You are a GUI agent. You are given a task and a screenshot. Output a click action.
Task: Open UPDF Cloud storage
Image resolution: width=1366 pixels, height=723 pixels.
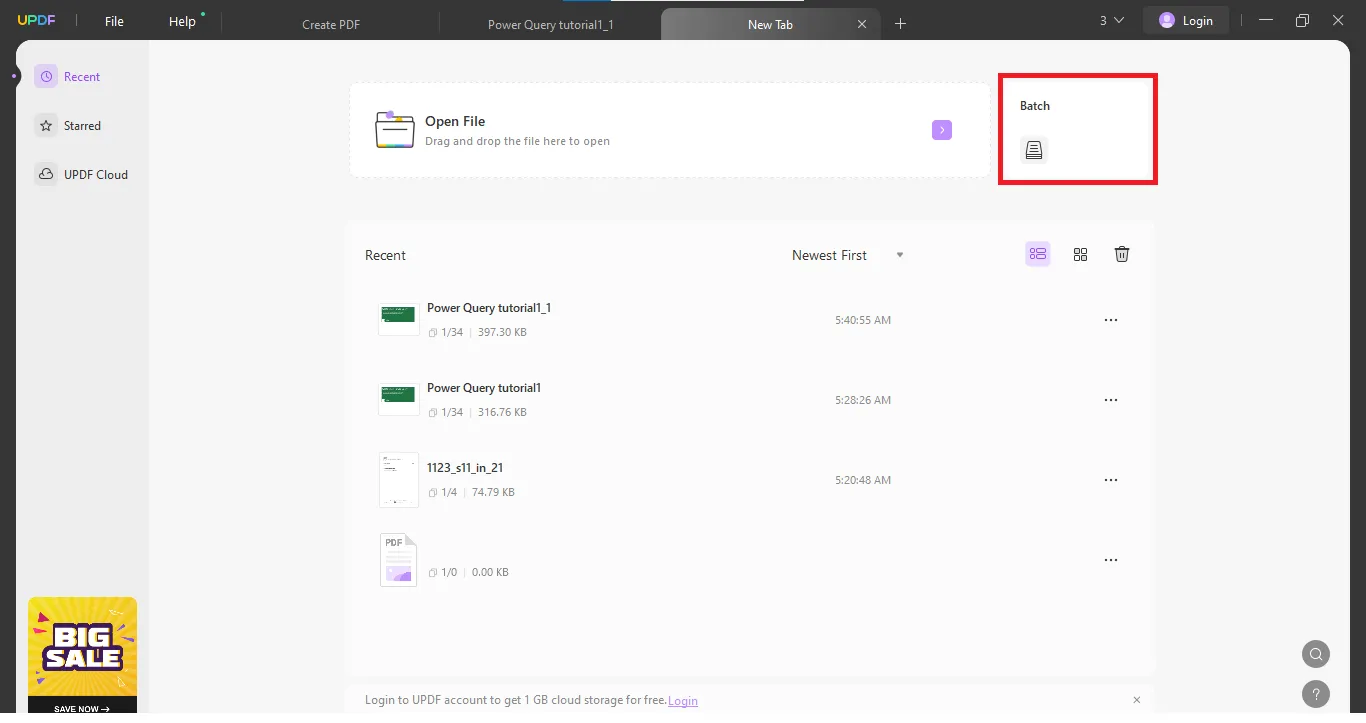tap(95, 174)
